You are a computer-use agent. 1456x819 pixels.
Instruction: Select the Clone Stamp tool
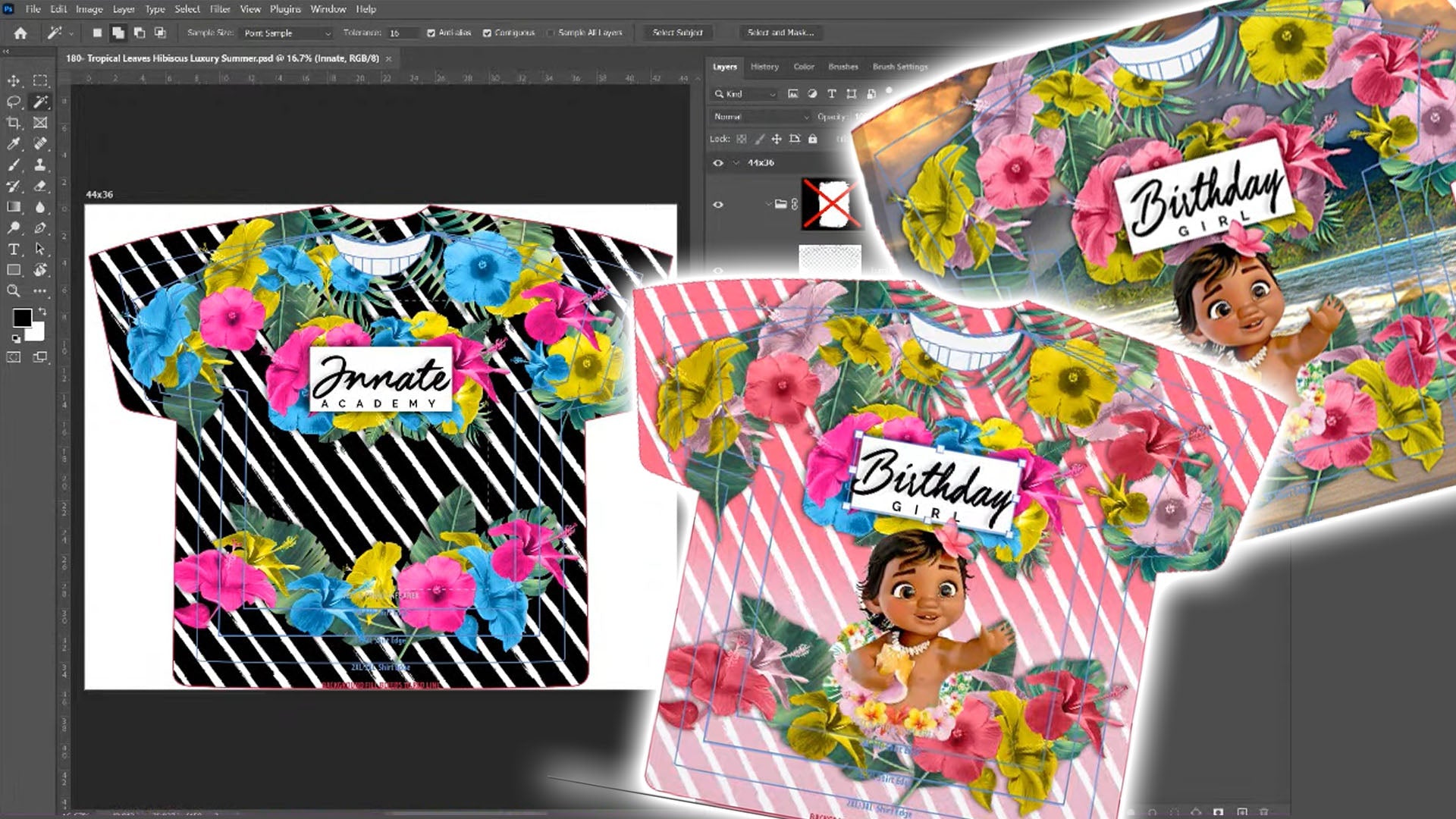coord(41,164)
